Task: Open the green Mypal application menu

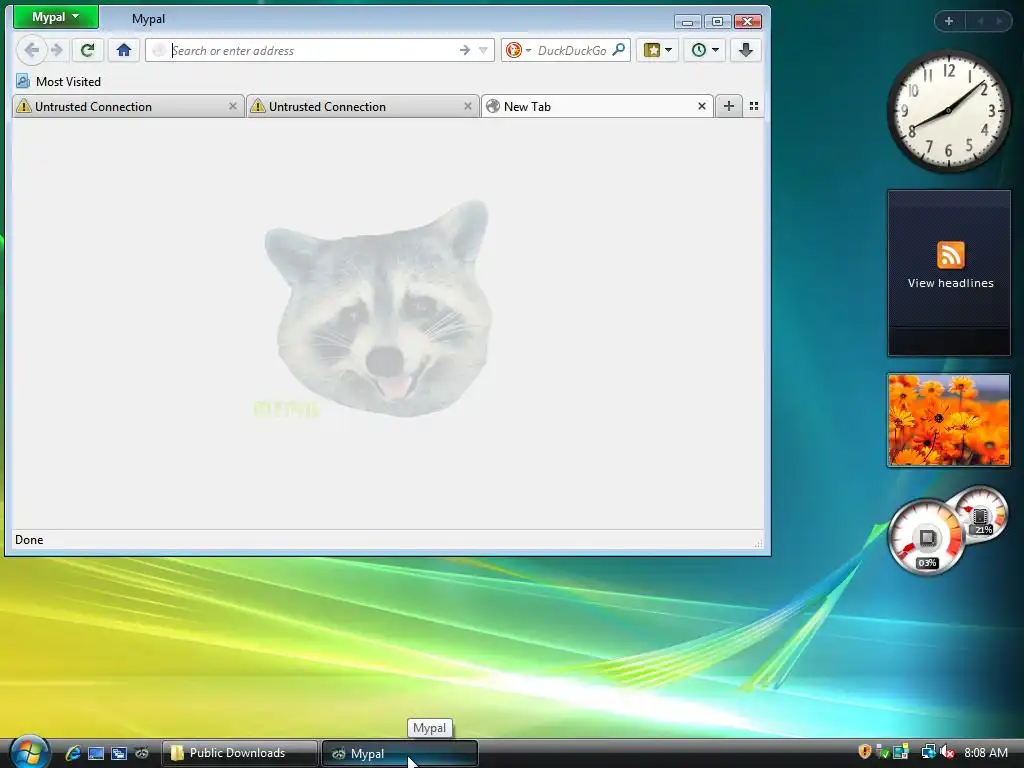Action: (x=56, y=17)
